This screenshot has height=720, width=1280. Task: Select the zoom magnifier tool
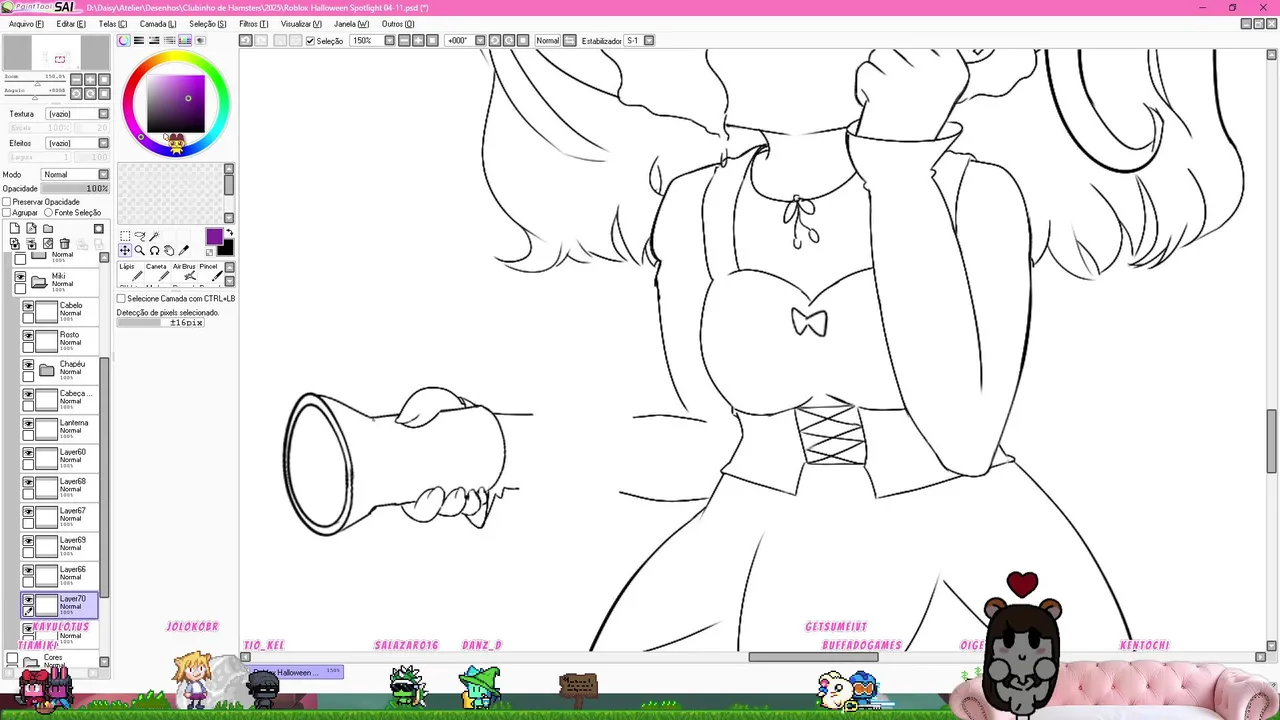click(x=139, y=251)
